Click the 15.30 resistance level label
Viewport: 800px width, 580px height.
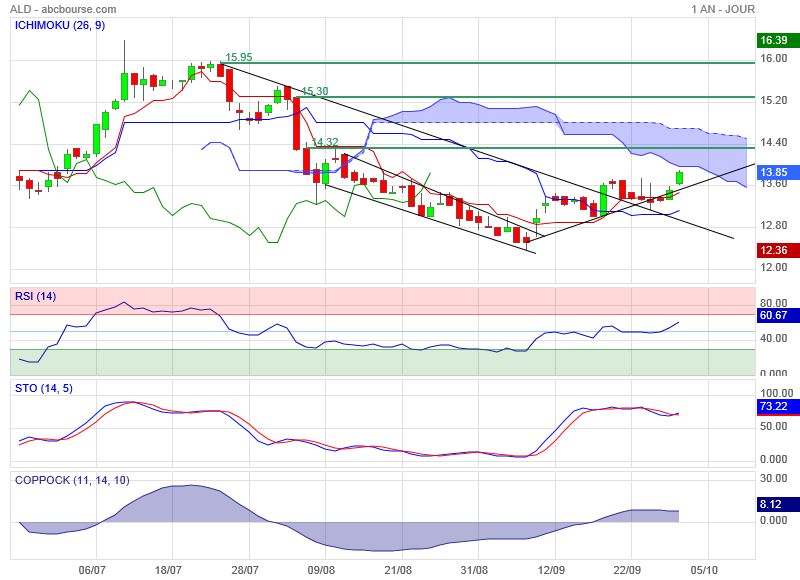pos(314,91)
